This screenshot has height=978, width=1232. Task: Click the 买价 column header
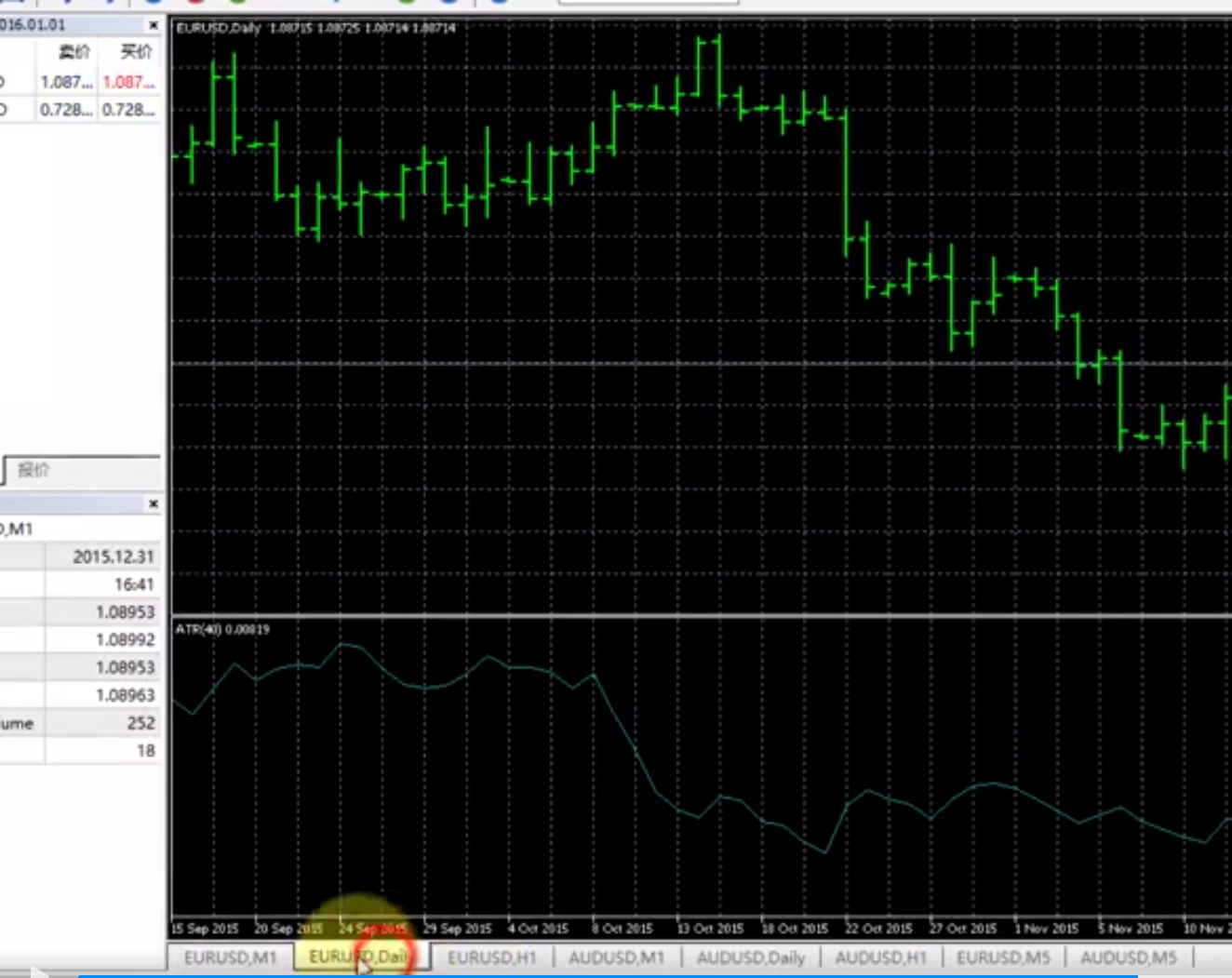coord(136,52)
